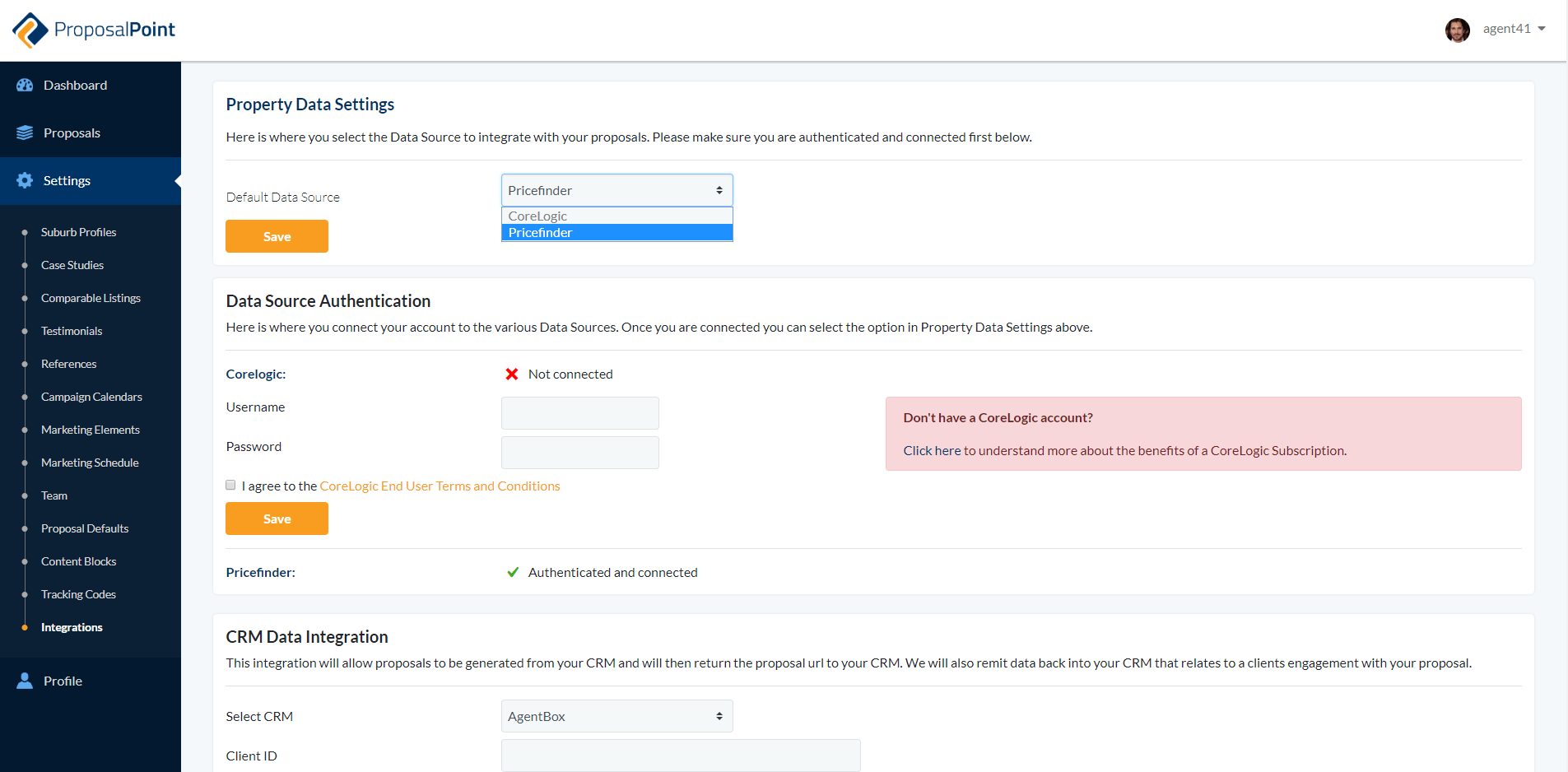
Task: Click the highlighted Pricefinder option row
Action: [616, 233]
